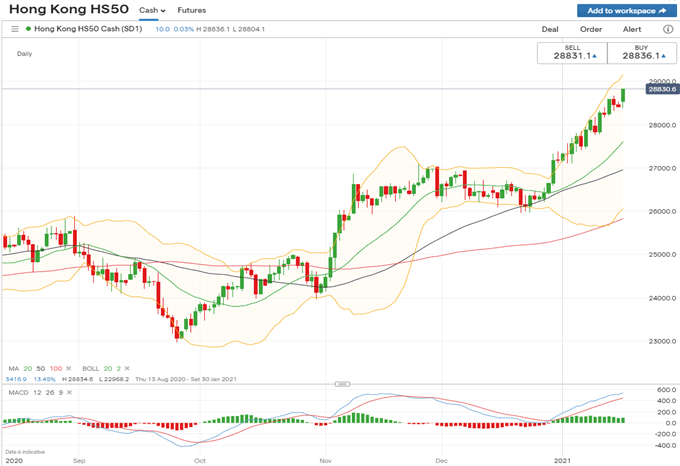Viewport: 680px width, 466px height.
Task: Click the Oct label on the time axis
Action: (200, 460)
